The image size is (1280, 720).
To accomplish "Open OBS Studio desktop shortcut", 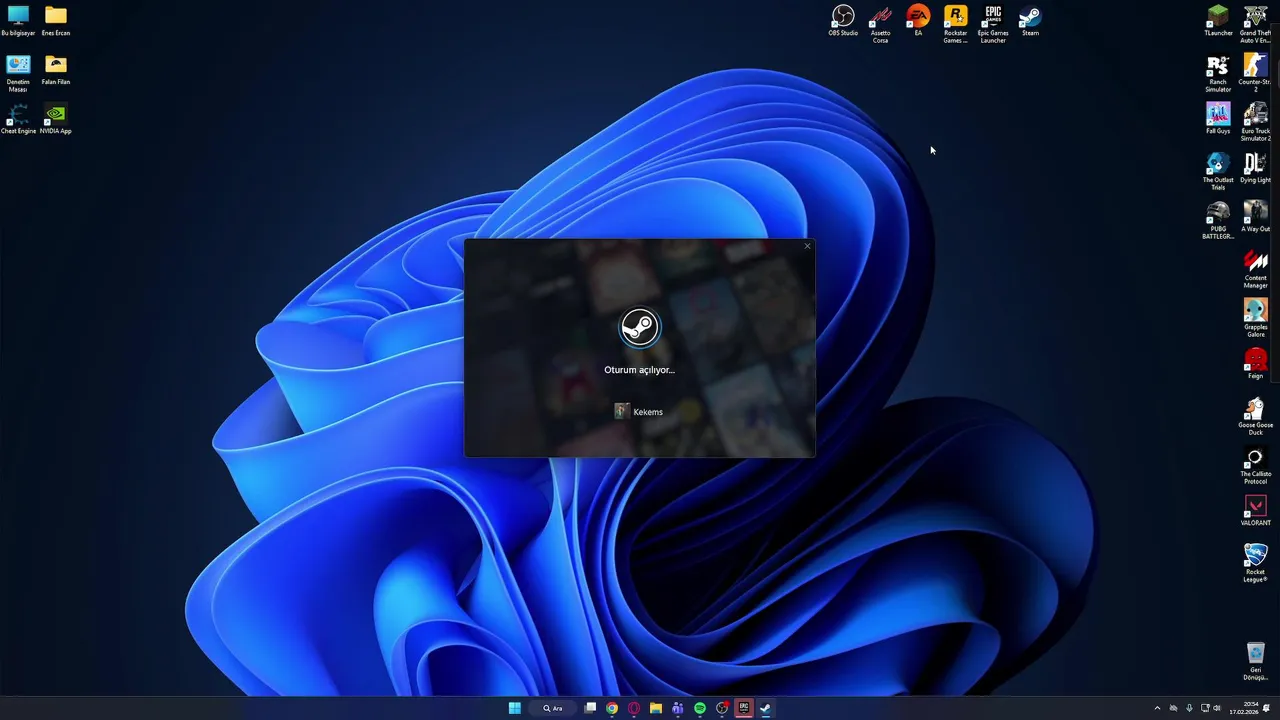I will pos(843,21).
